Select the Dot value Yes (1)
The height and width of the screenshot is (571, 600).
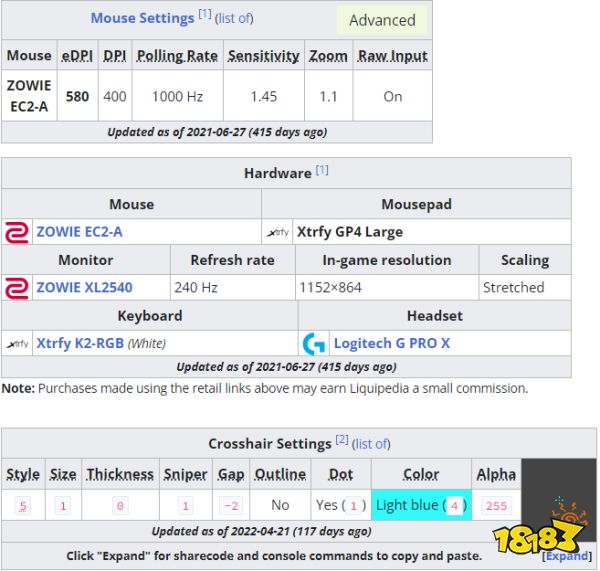341,506
